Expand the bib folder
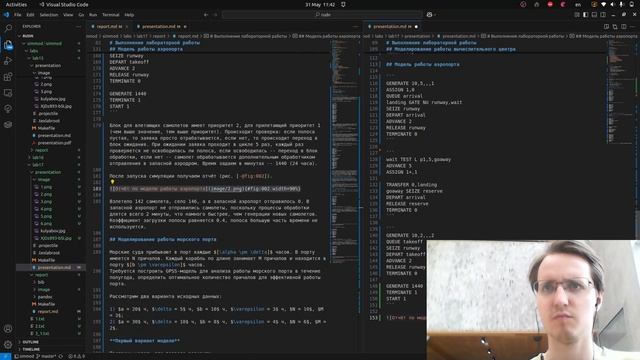 [x=41, y=282]
